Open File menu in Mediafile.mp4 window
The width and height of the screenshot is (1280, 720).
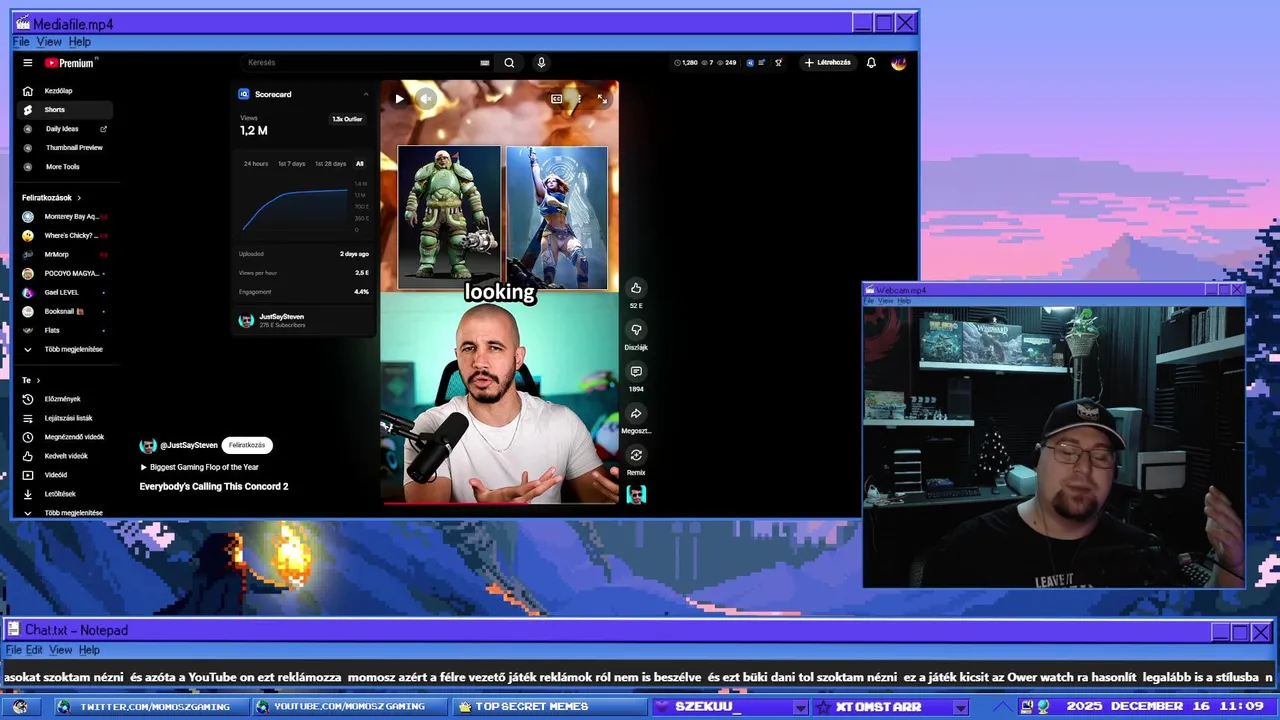21,42
